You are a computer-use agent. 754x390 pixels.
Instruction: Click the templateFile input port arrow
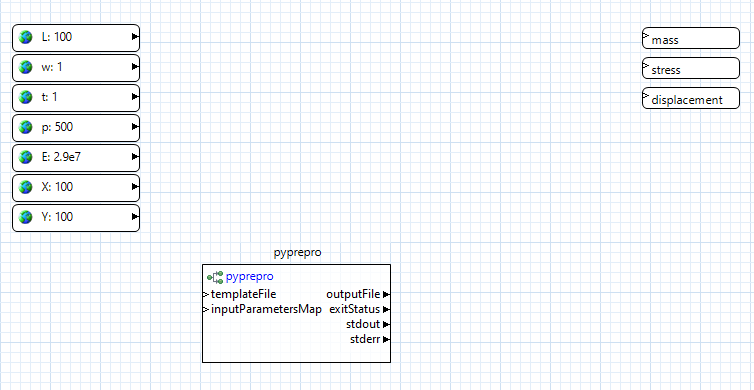tap(206, 294)
